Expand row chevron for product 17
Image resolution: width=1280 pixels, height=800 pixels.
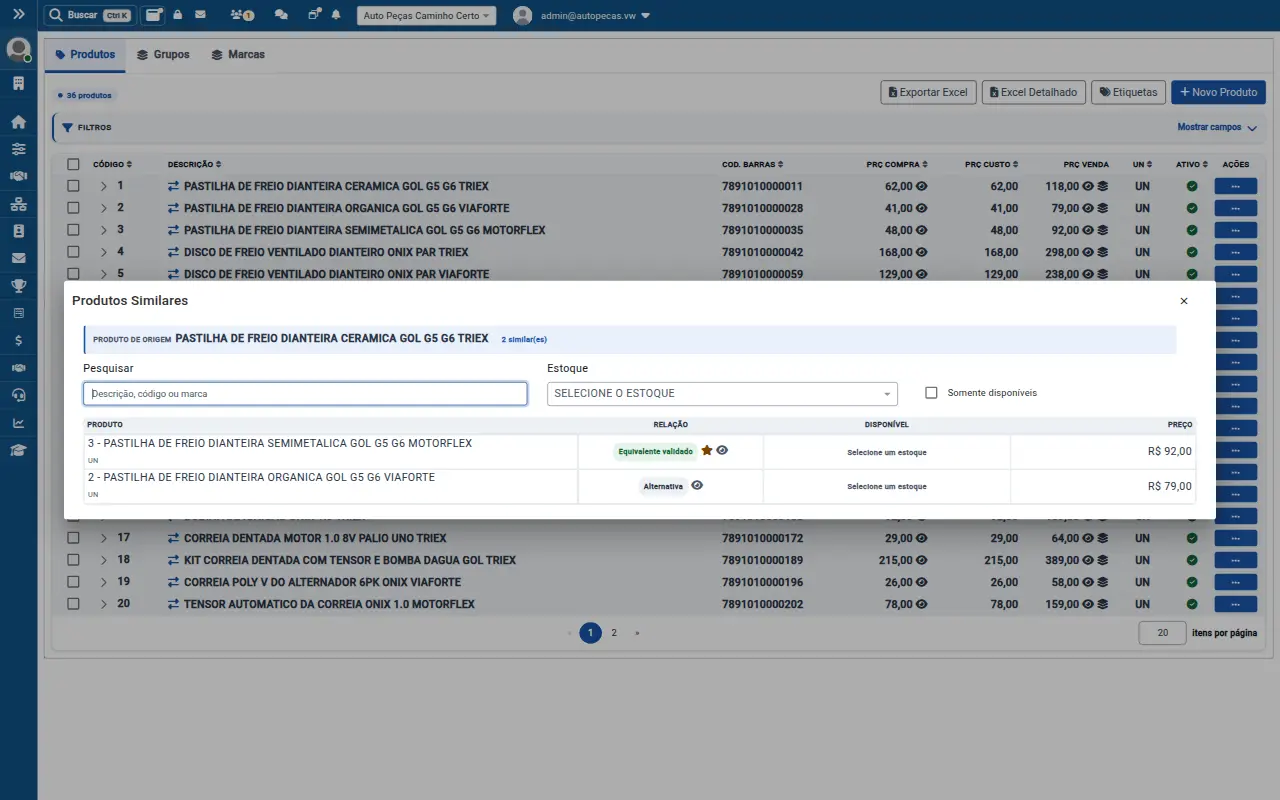tap(103, 538)
